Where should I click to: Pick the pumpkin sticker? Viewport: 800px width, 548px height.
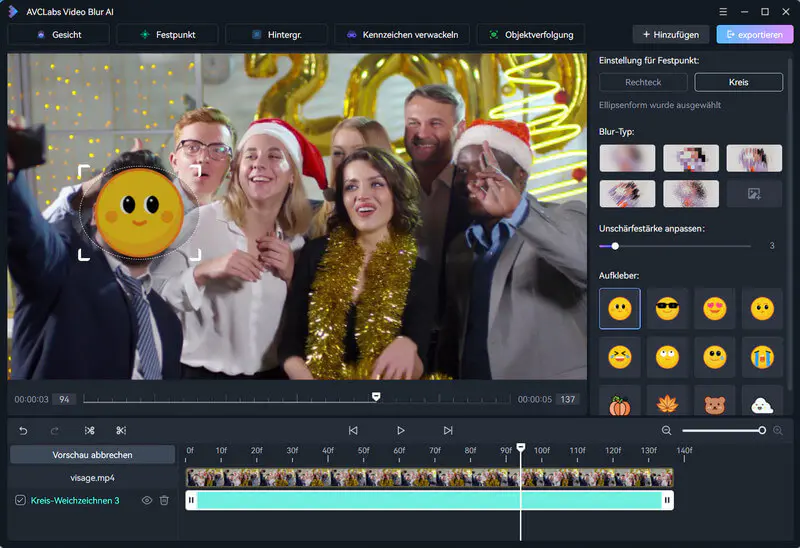[620, 403]
